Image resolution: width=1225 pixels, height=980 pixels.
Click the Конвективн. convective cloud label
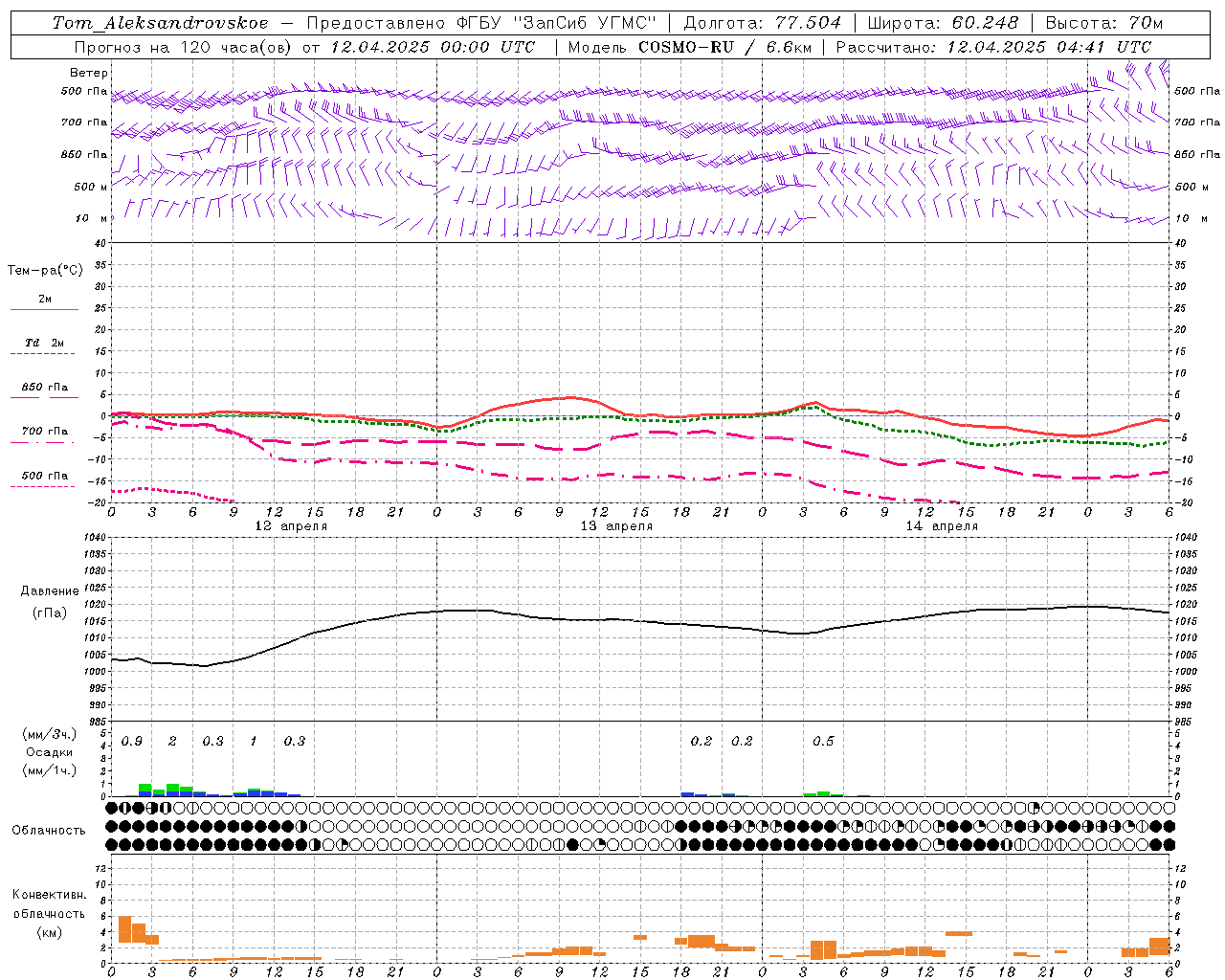[49, 895]
